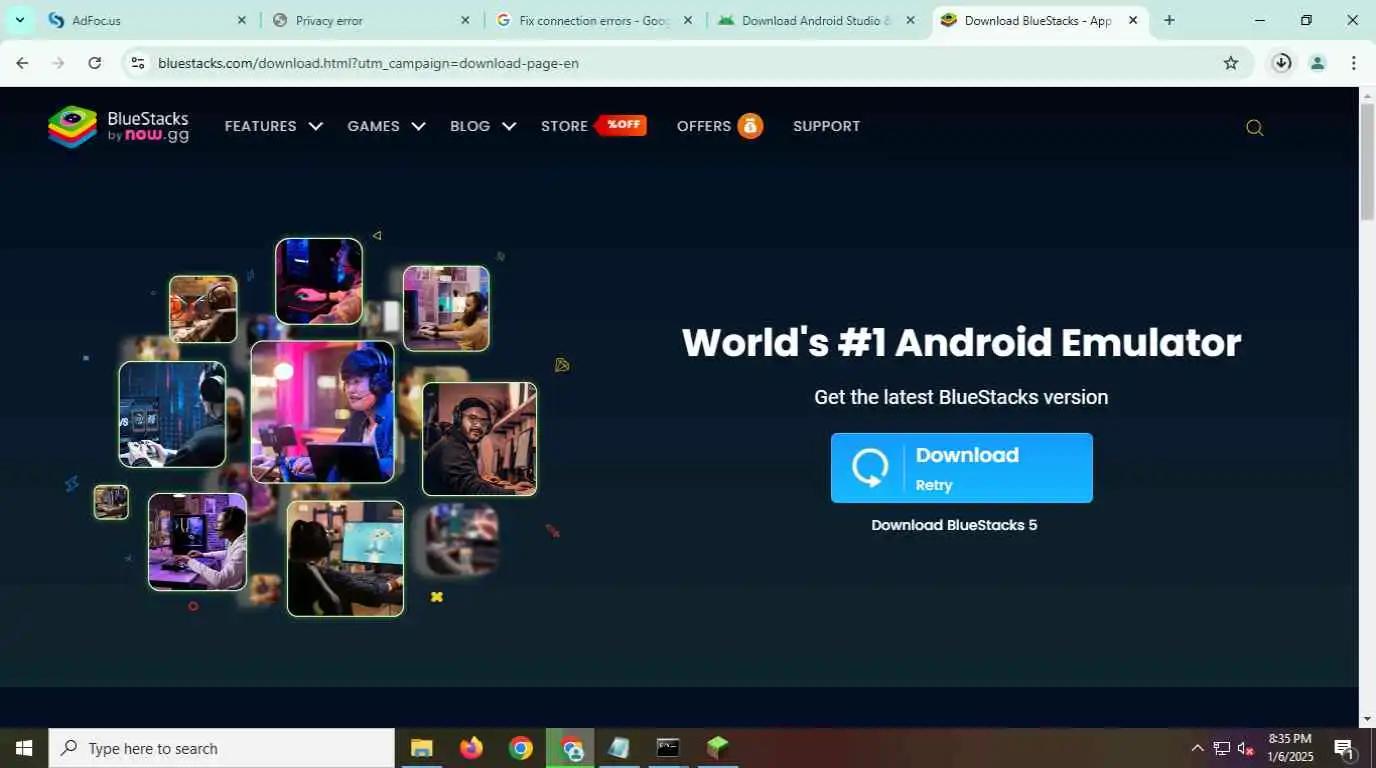This screenshot has width=1376, height=768.
Task: Click the browser address bar URL
Action: 368,63
